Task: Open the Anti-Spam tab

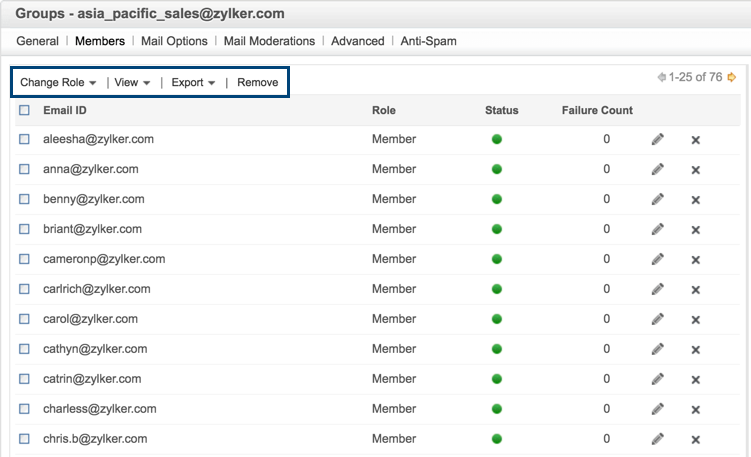Action: coord(428,41)
